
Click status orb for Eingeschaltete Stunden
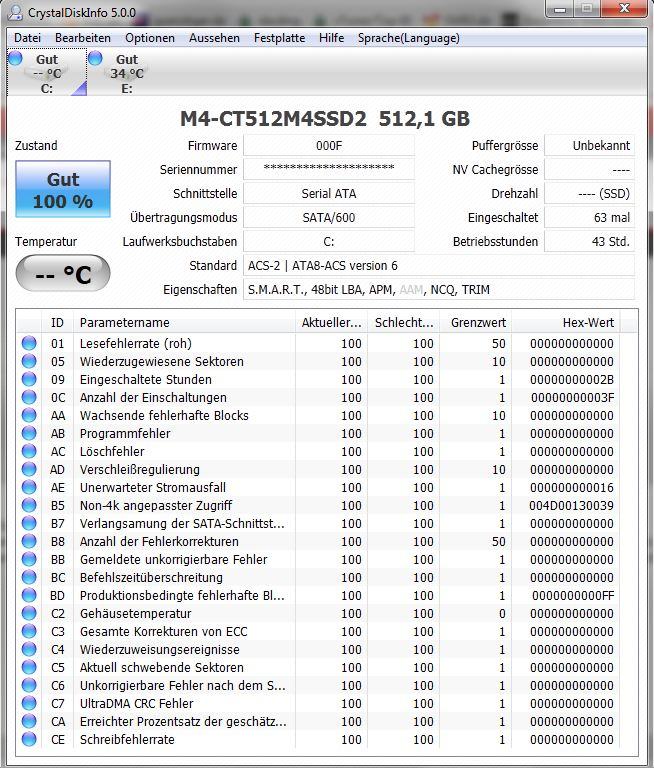tap(29, 379)
